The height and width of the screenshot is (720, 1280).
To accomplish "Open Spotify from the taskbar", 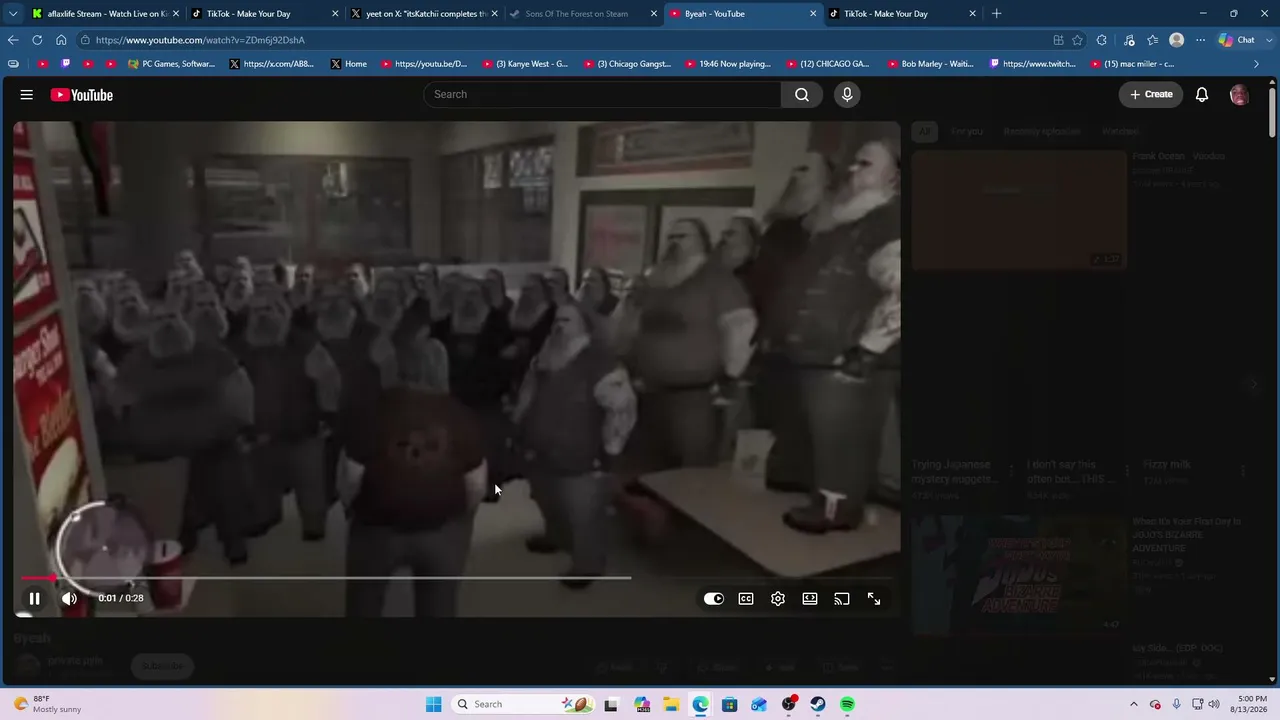I will (x=847, y=704).
